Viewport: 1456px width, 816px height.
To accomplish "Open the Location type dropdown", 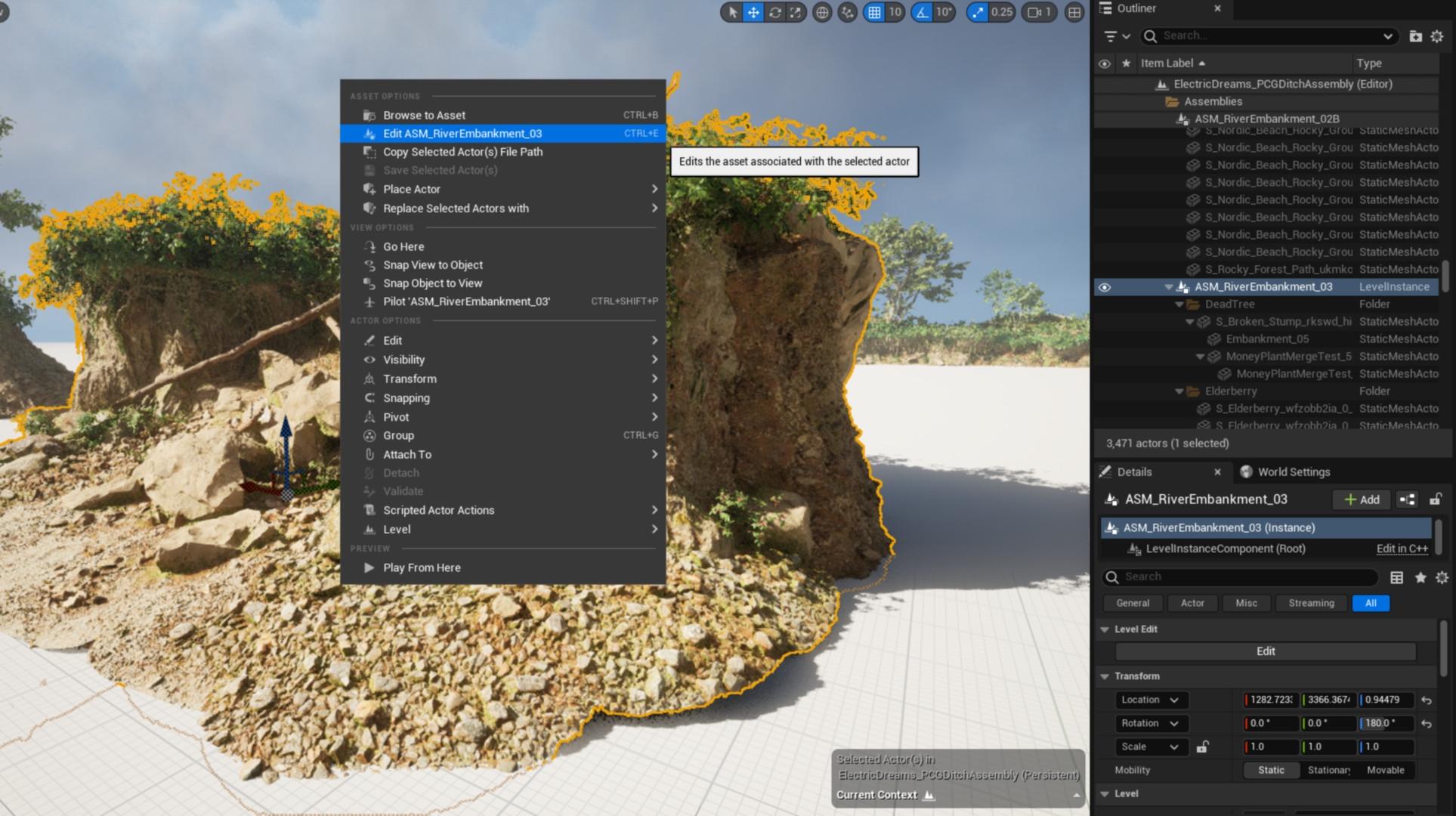I will tap(1150, 700).
